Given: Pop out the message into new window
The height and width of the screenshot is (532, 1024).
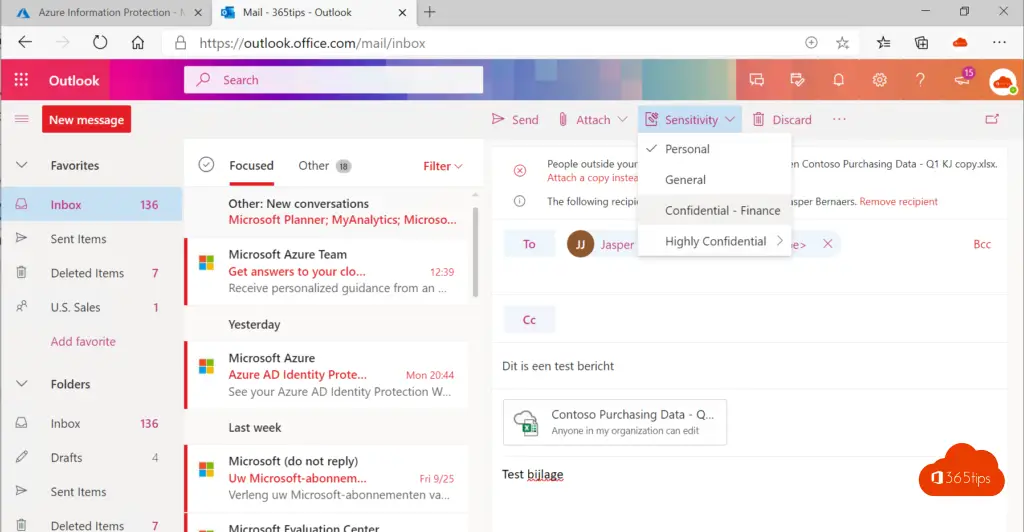Looking at the screenshot, I should (992, 119).
